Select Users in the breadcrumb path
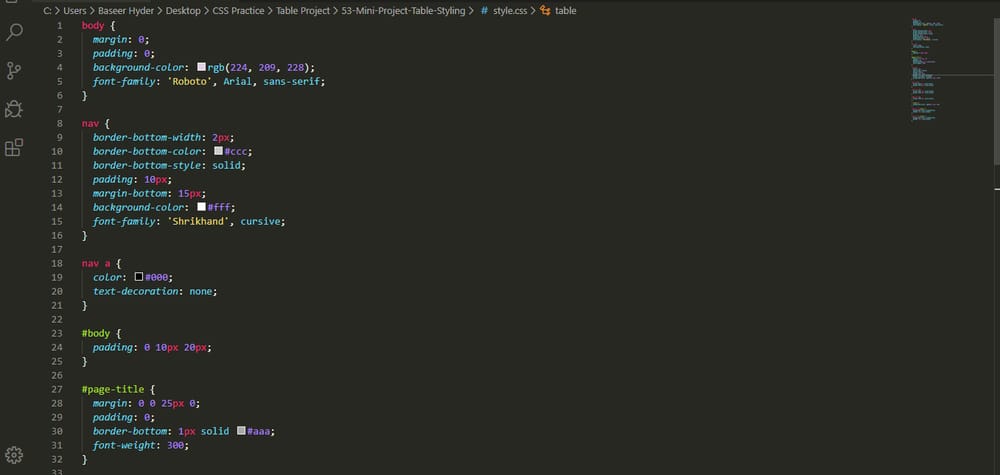Viewport: 1000px width, 475px height. pyautogui.click(x=75, y=11)
